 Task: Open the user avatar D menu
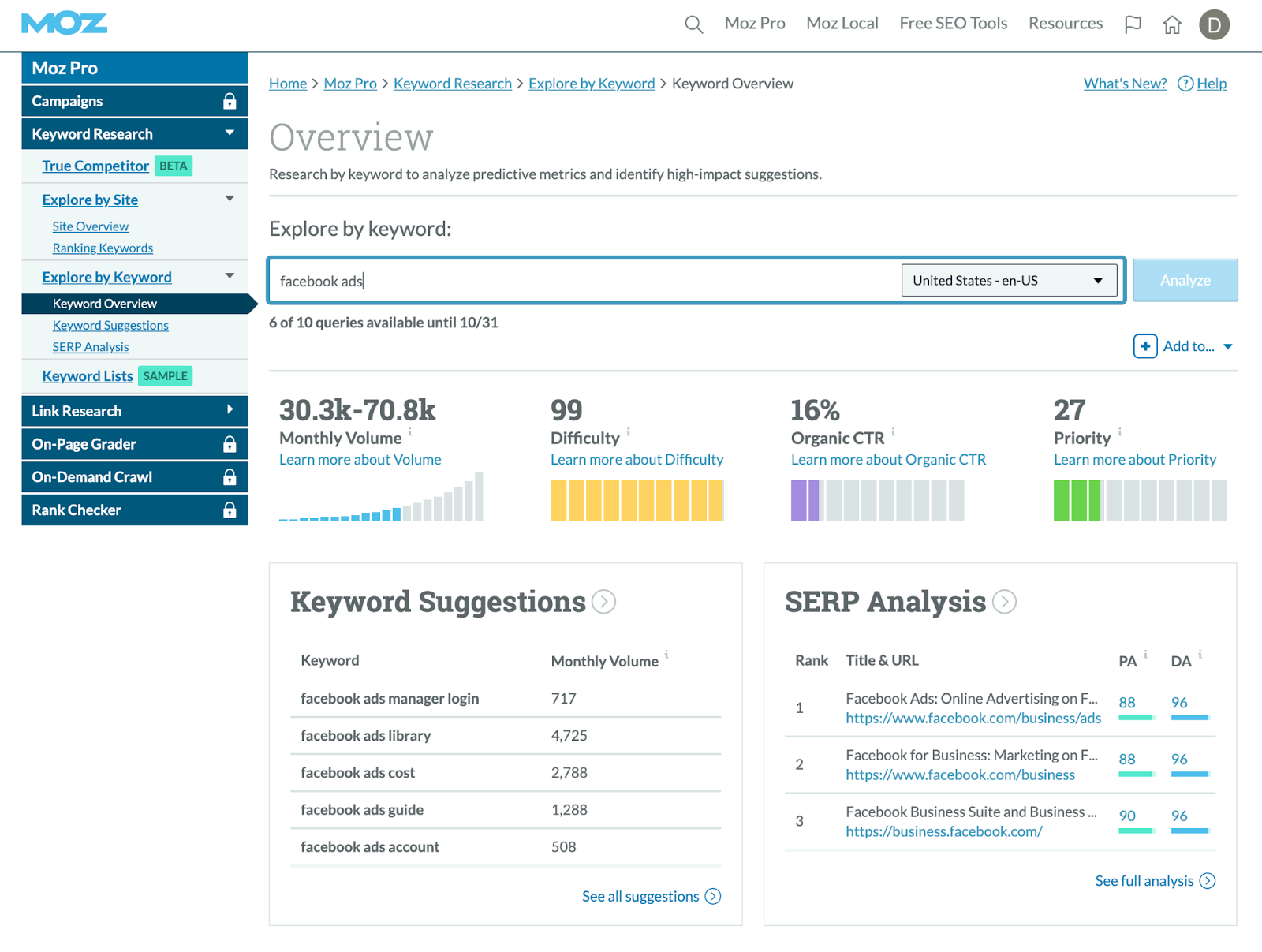[x=1214, y=25]
